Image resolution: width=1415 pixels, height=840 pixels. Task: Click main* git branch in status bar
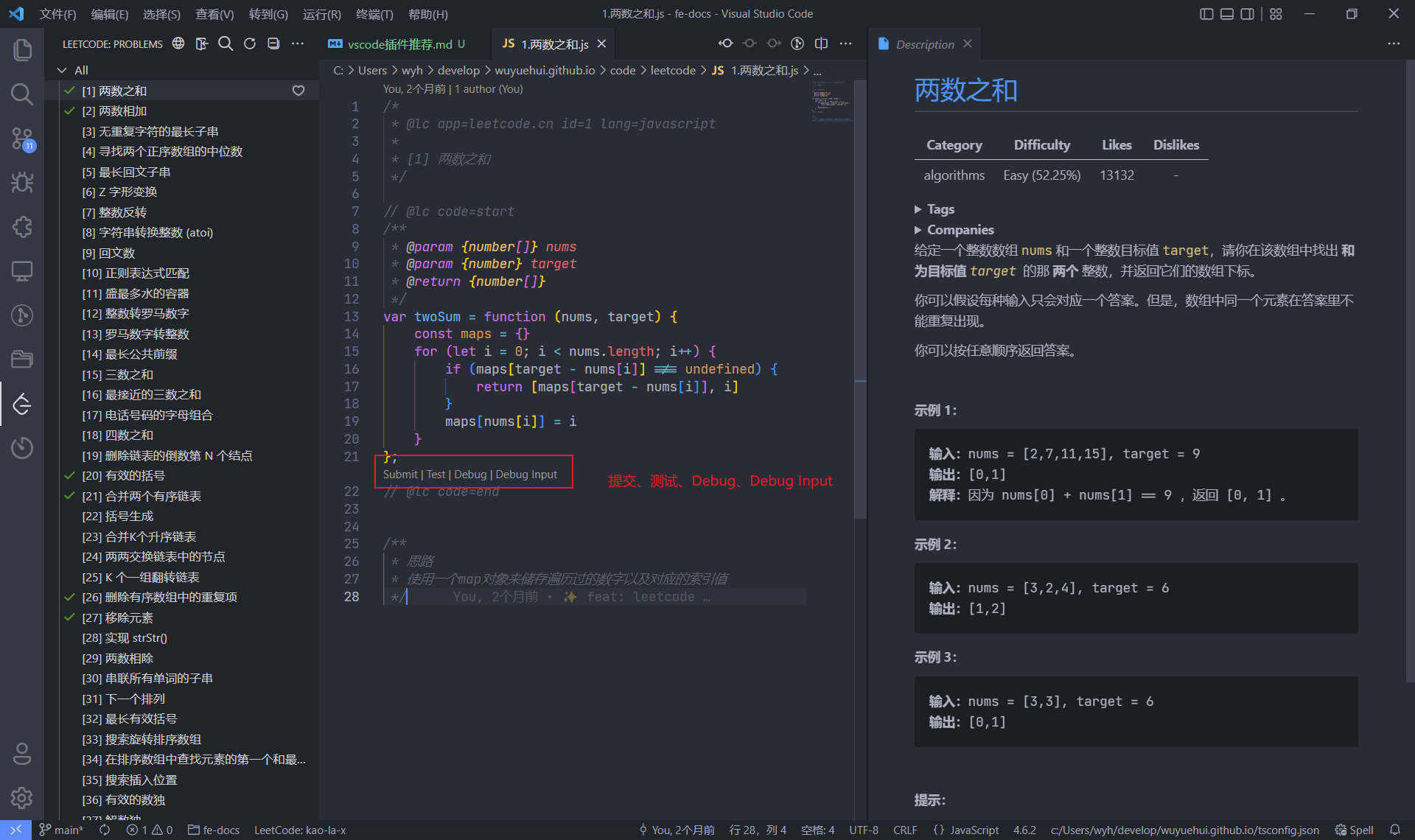[62, 830]
